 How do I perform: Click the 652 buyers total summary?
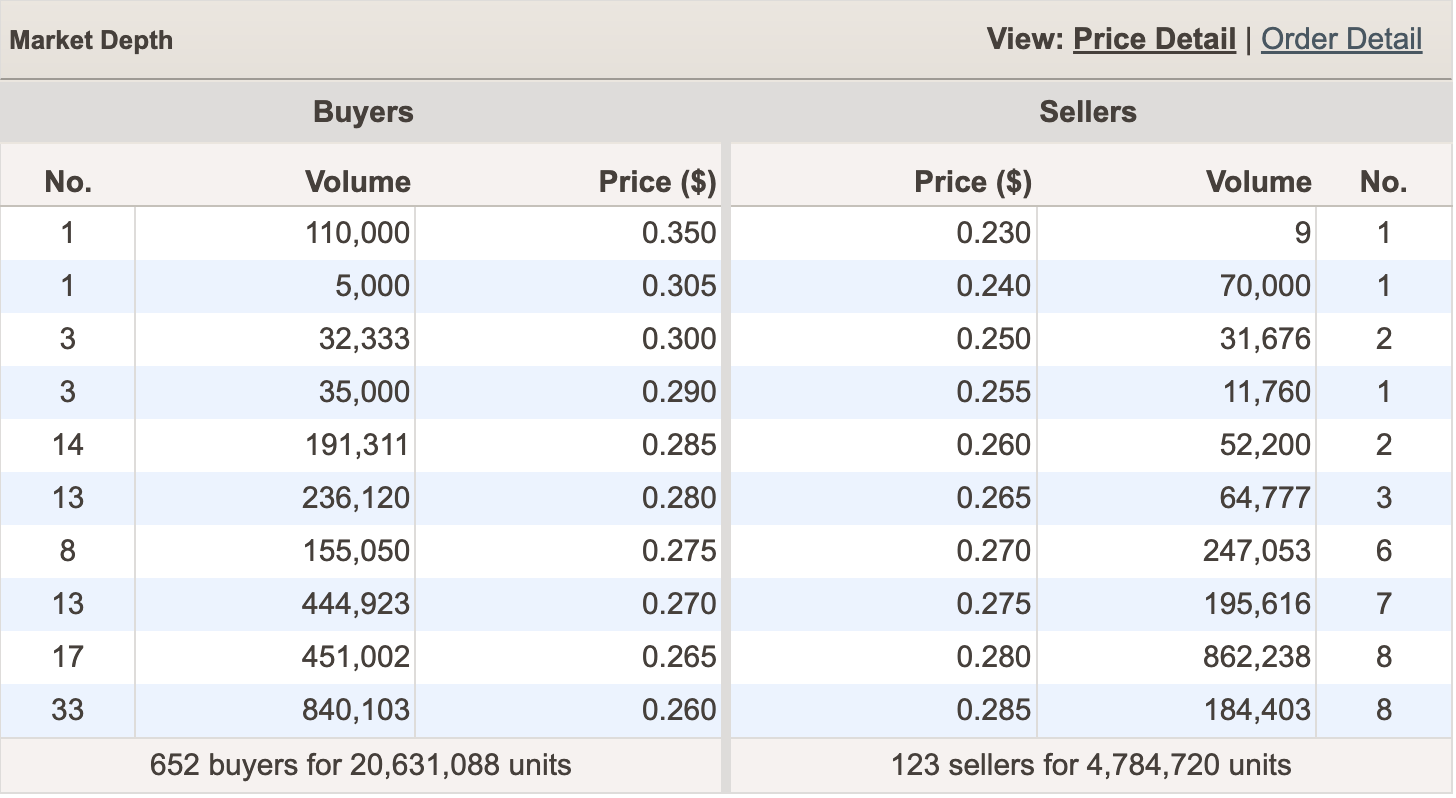coord(360,766)
